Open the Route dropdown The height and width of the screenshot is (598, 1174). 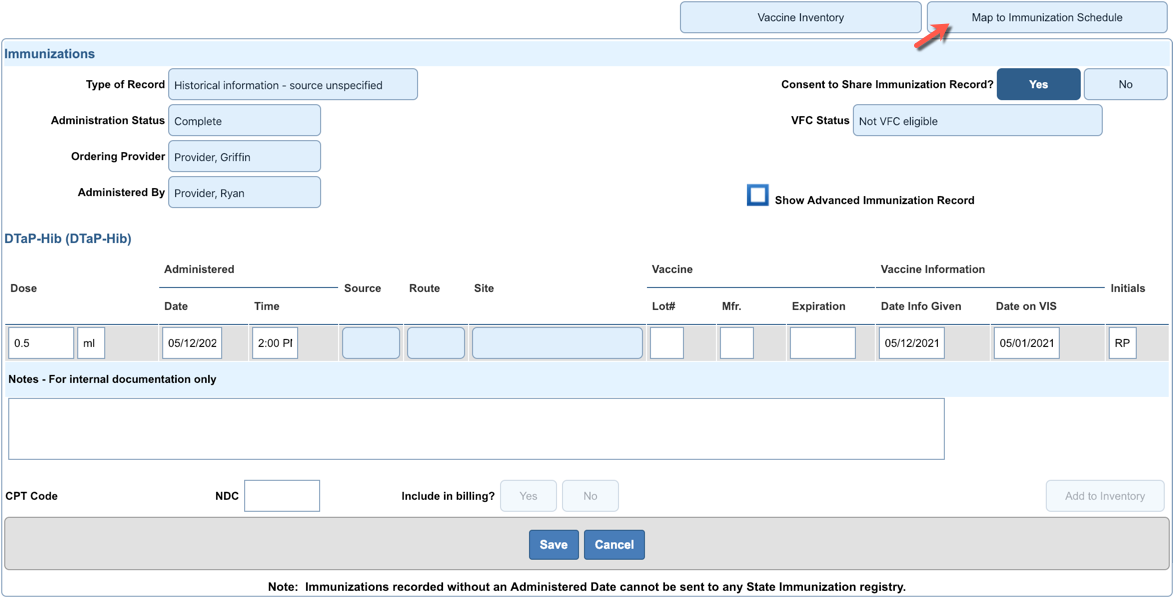click(436, 343)
